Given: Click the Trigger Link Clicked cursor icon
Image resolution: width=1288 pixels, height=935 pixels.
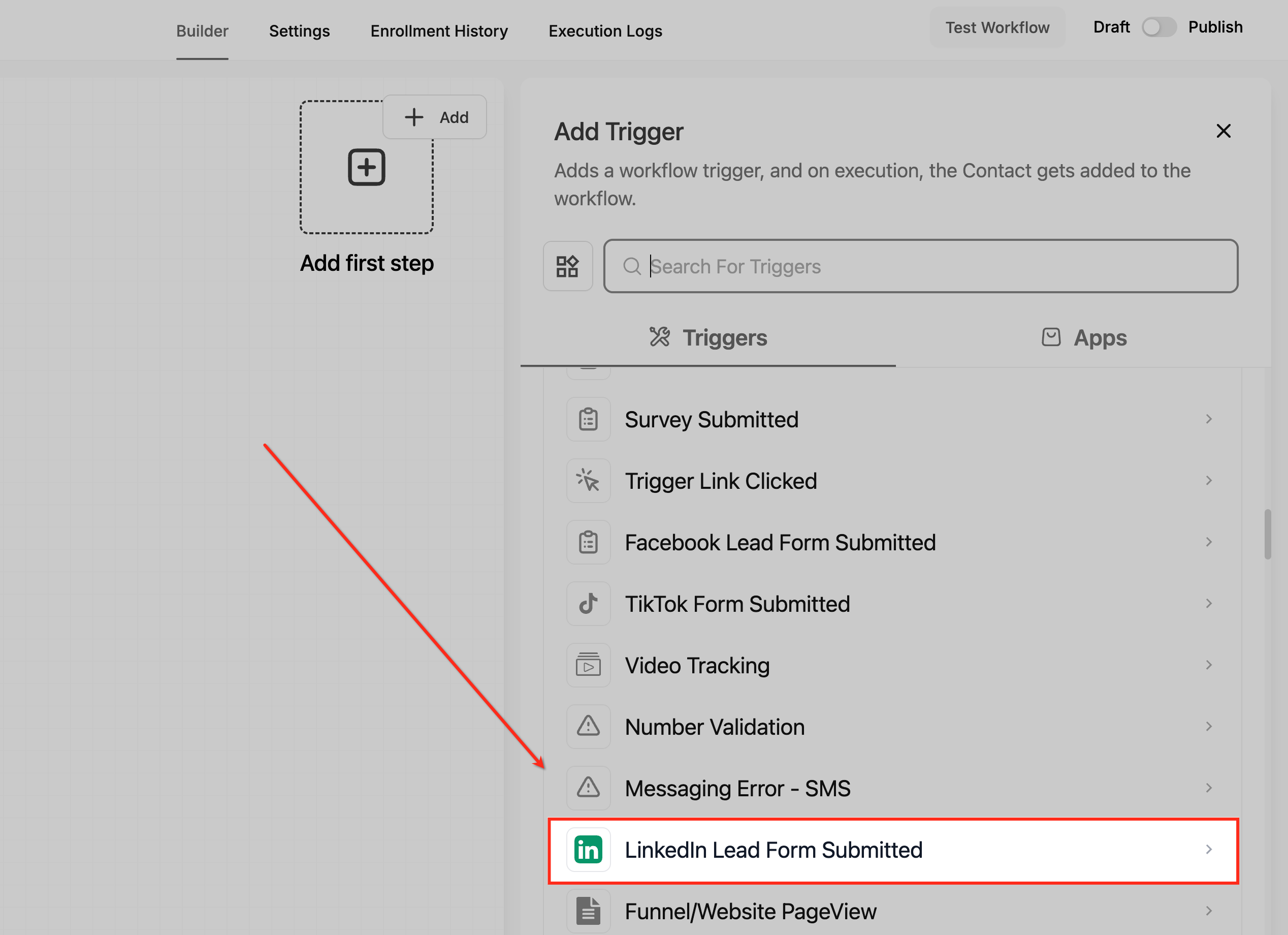Looking at the screenshot, I should click(588, 481).
